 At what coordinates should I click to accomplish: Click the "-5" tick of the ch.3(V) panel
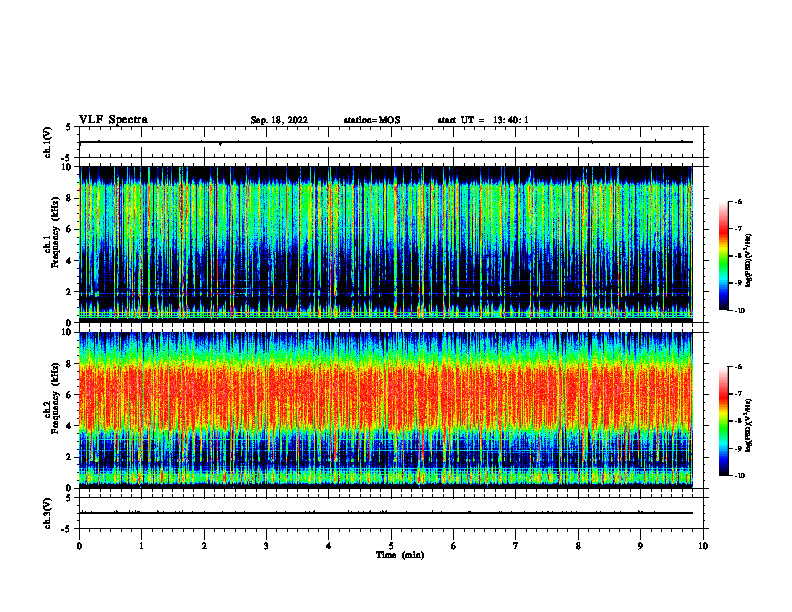tap(68, 529)
